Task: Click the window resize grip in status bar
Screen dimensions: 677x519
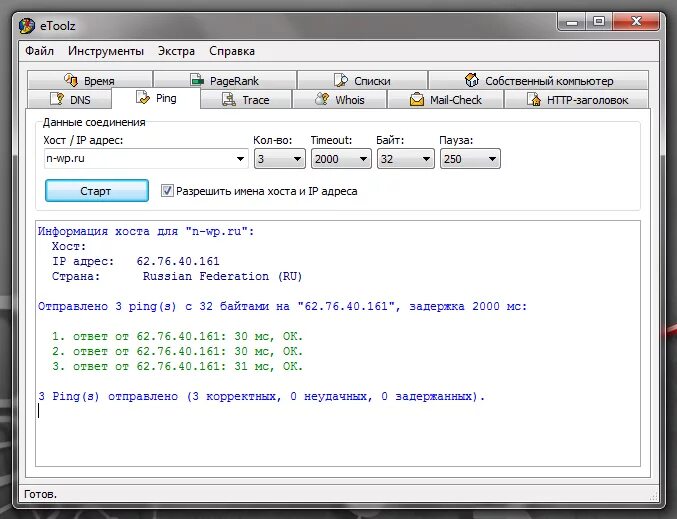Action: [x=654, y=495]
